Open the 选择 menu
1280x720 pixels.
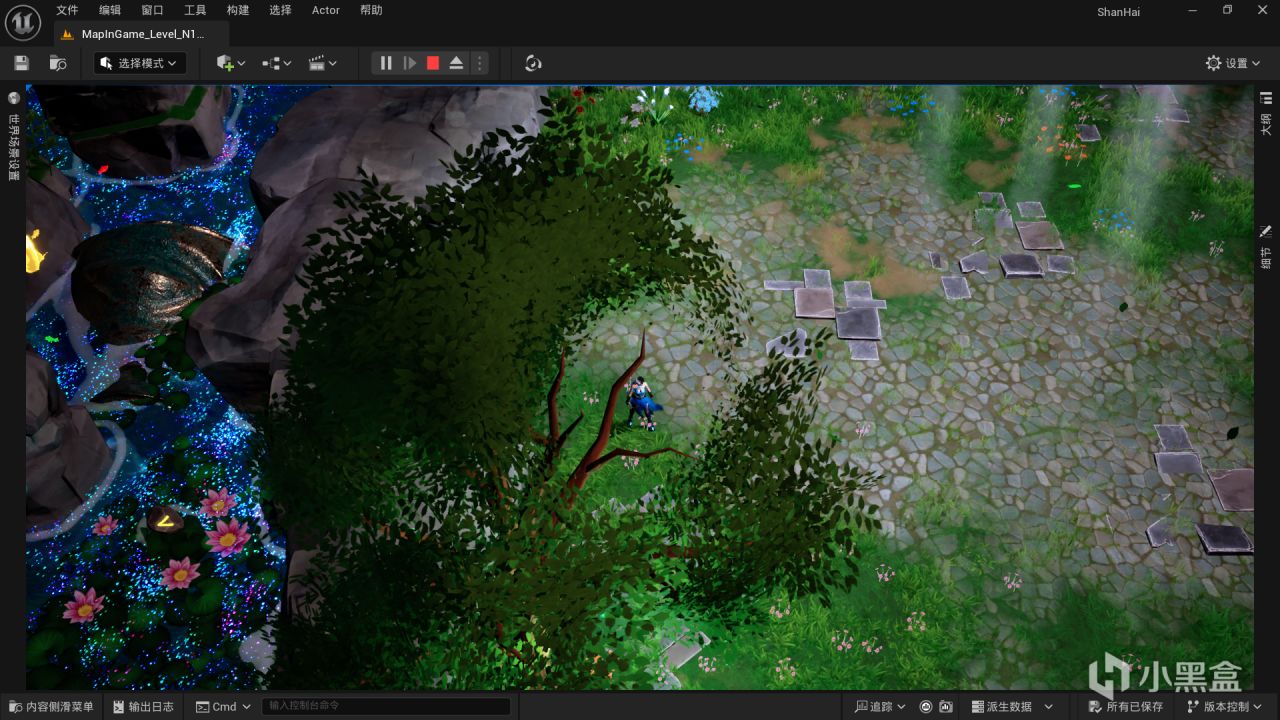[280, 10]
